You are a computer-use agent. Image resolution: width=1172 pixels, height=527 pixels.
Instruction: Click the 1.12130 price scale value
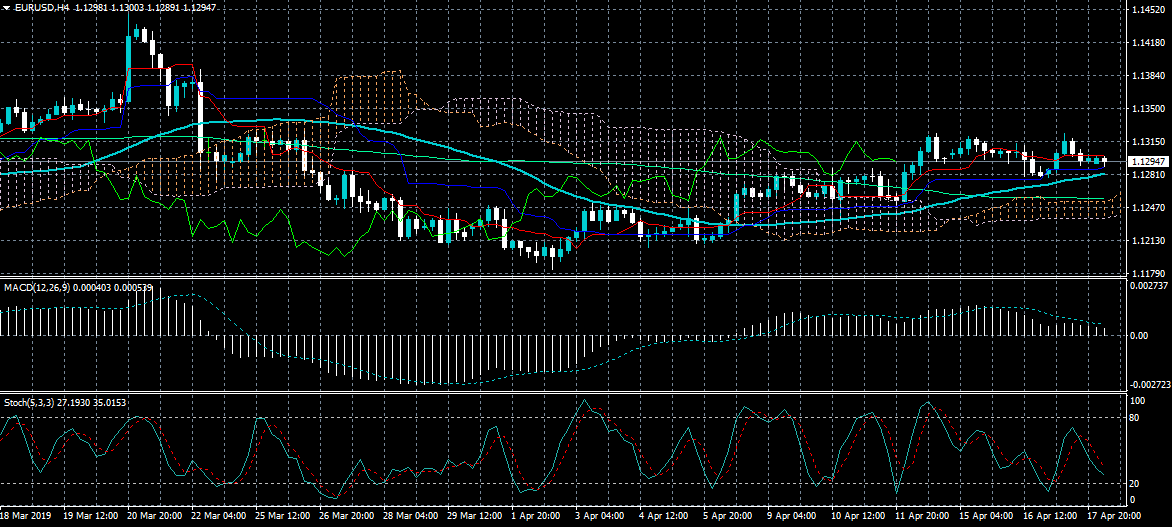[1145, 241]
